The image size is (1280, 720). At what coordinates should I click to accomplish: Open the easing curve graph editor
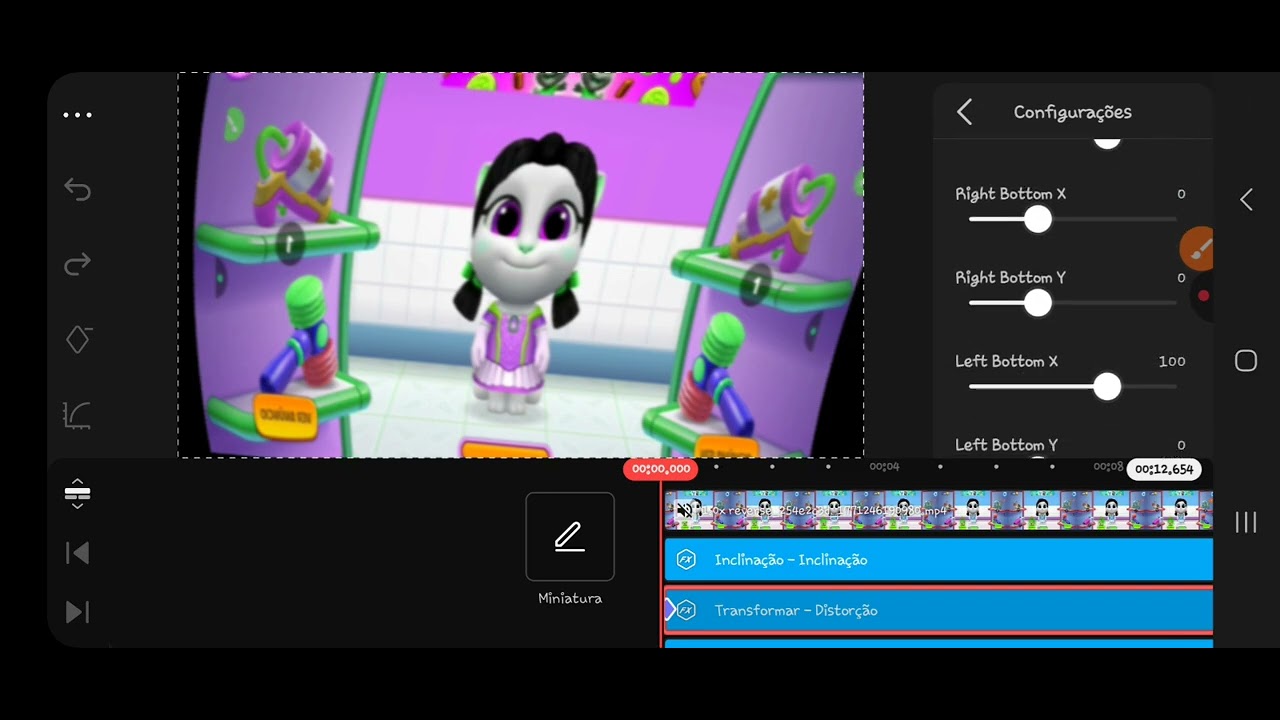click(78, 415)
